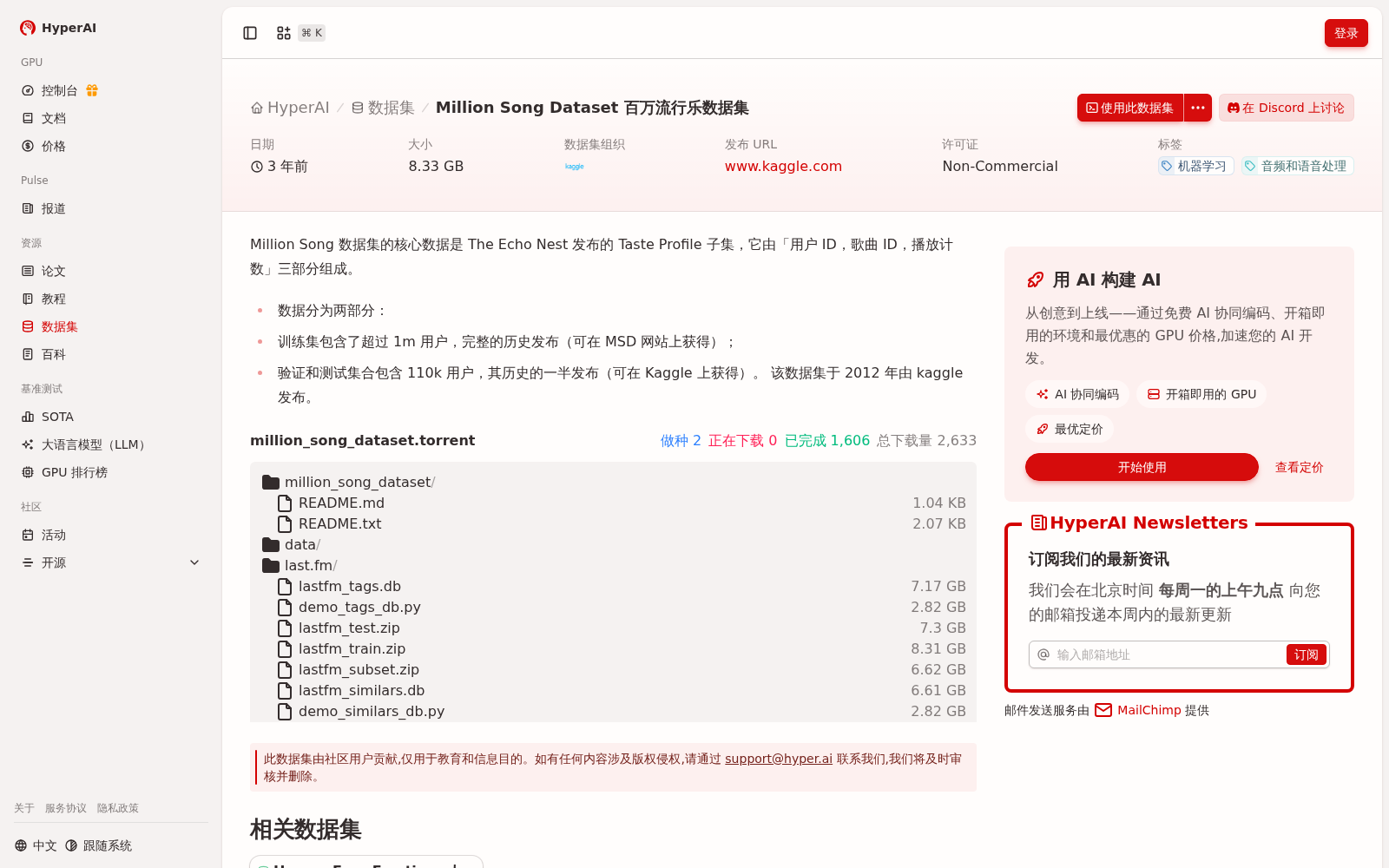Click the rocket icon by 用 AI 构建 AI
This screenshot has height=868, width=1389.
pyautogui.click(x=1036, y=279)
